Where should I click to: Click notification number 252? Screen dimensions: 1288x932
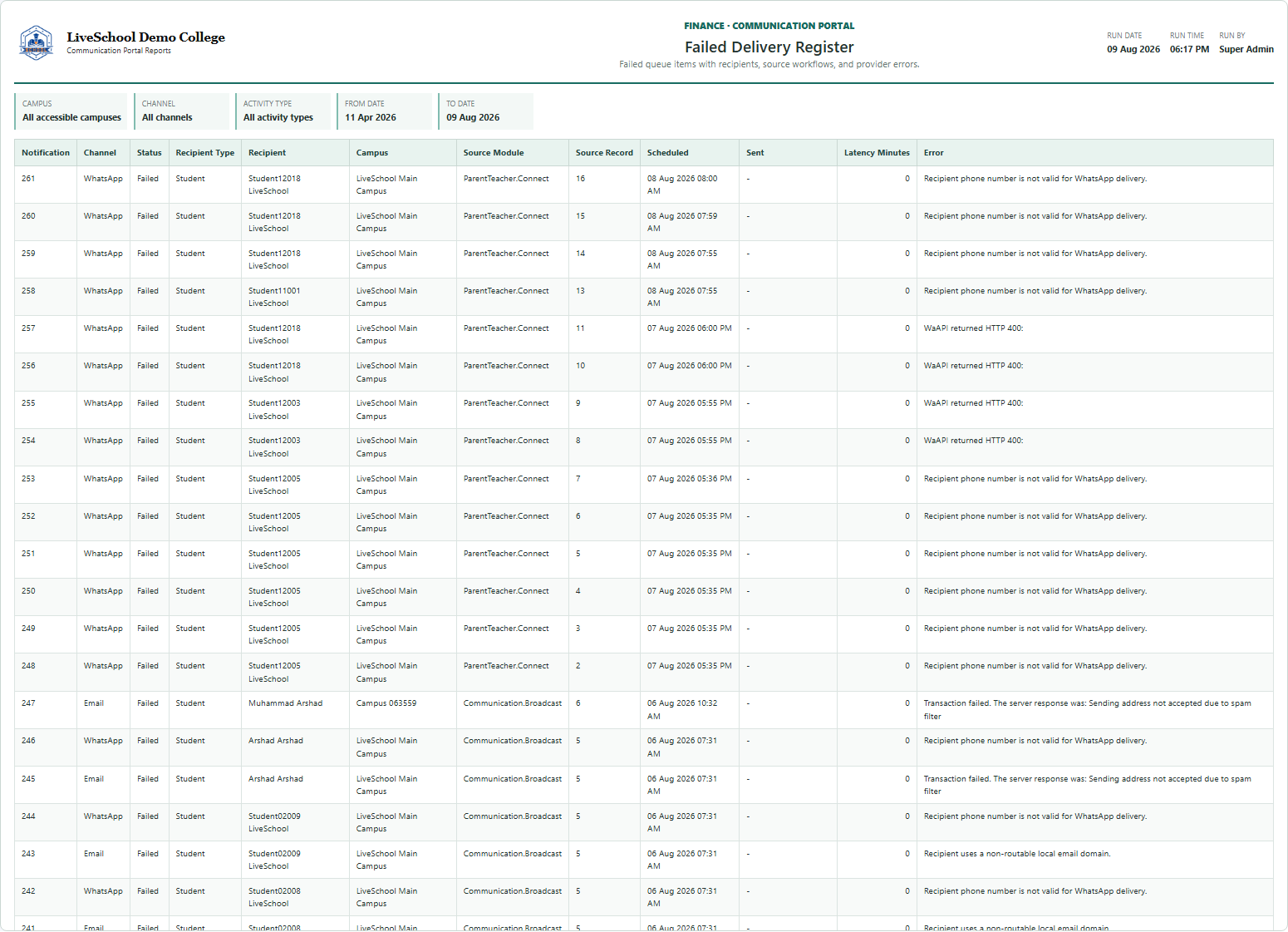pyautogui.click(x=28, y=516)
